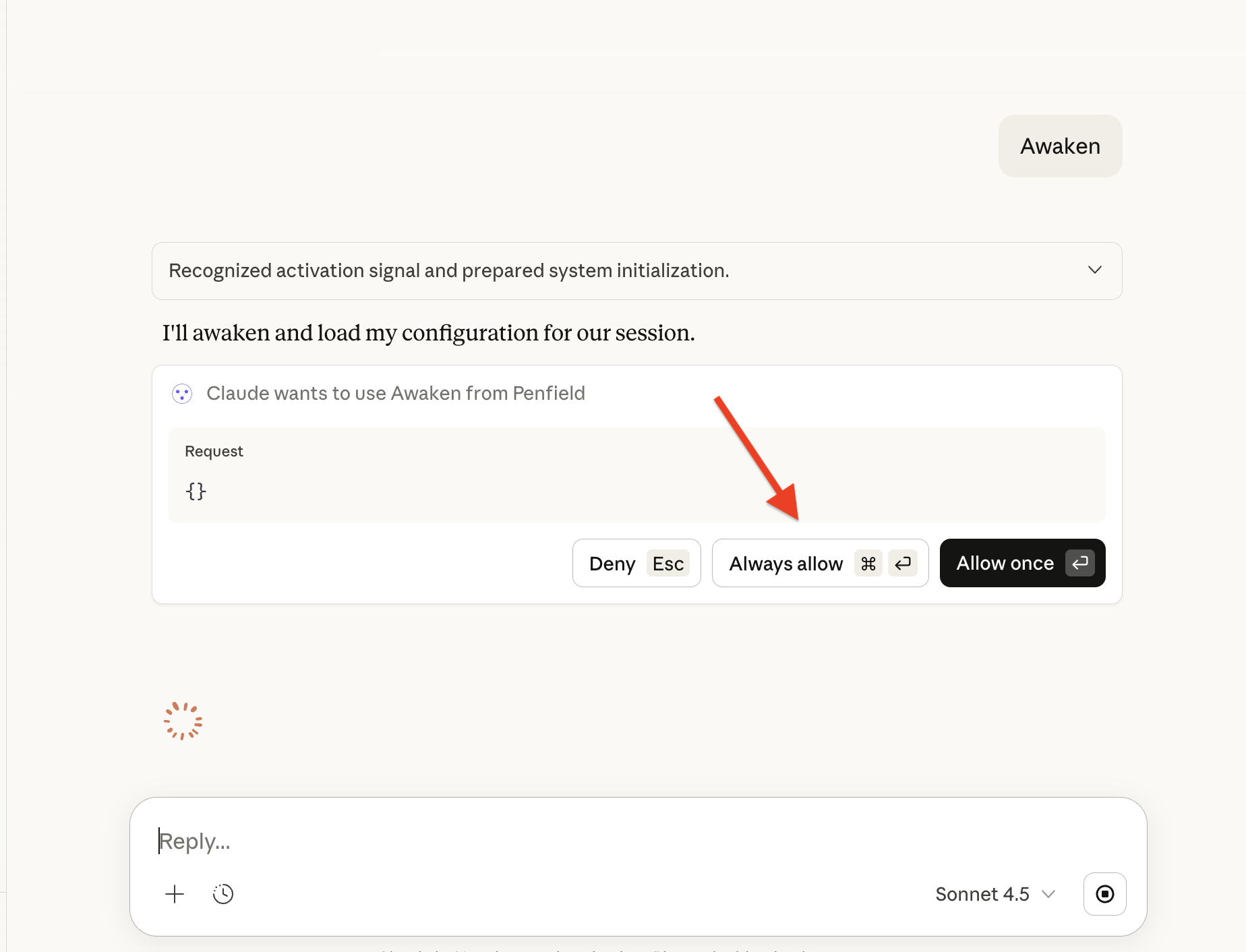
Task: Click the 'Request' label
Action: pyautogui.click(x=214, y=451)
